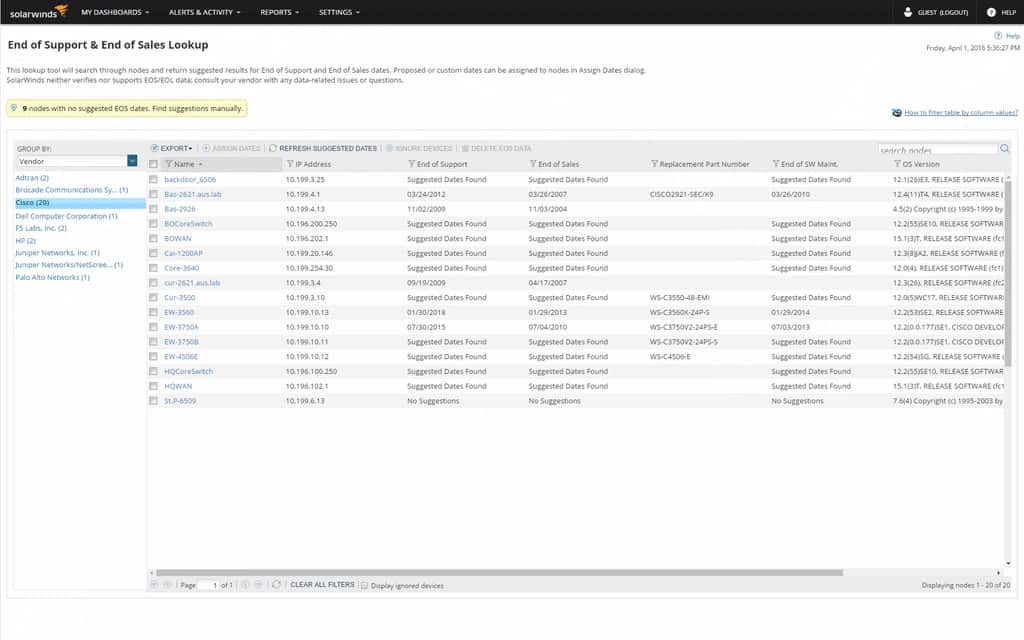Click the SolarWinds logo

tap(35, 12)
